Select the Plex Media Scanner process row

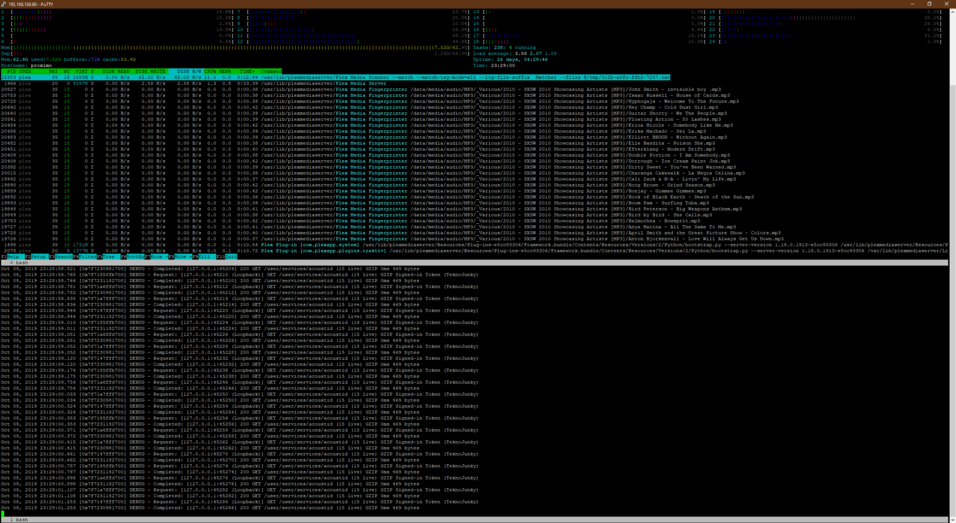pyautogui.click(x=335, y=77)
